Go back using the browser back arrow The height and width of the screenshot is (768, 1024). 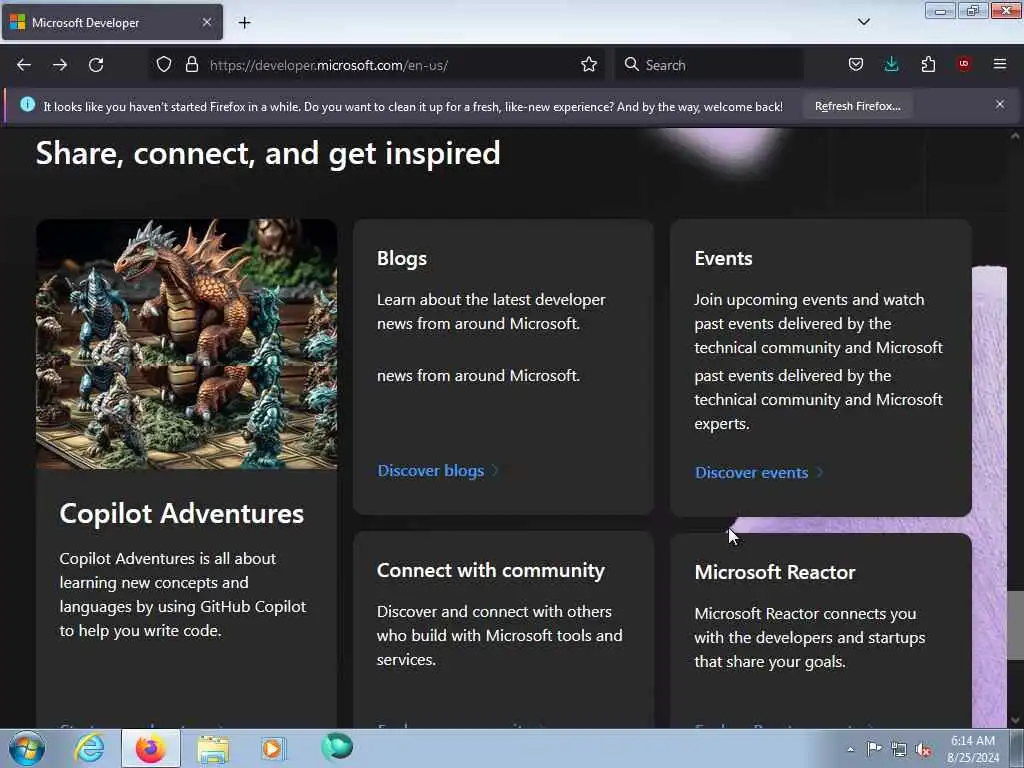coord(24,65)
